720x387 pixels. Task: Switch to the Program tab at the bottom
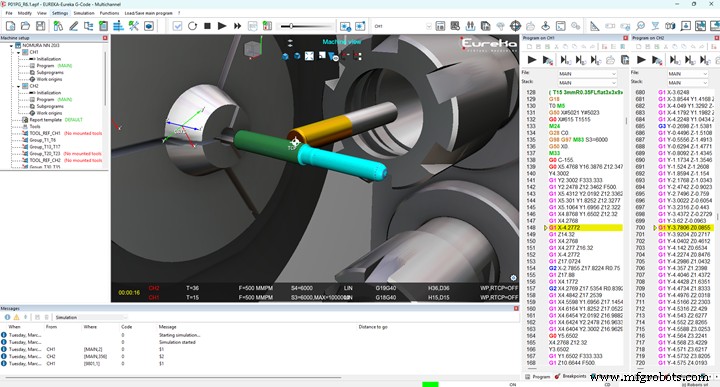click(537, 377)
